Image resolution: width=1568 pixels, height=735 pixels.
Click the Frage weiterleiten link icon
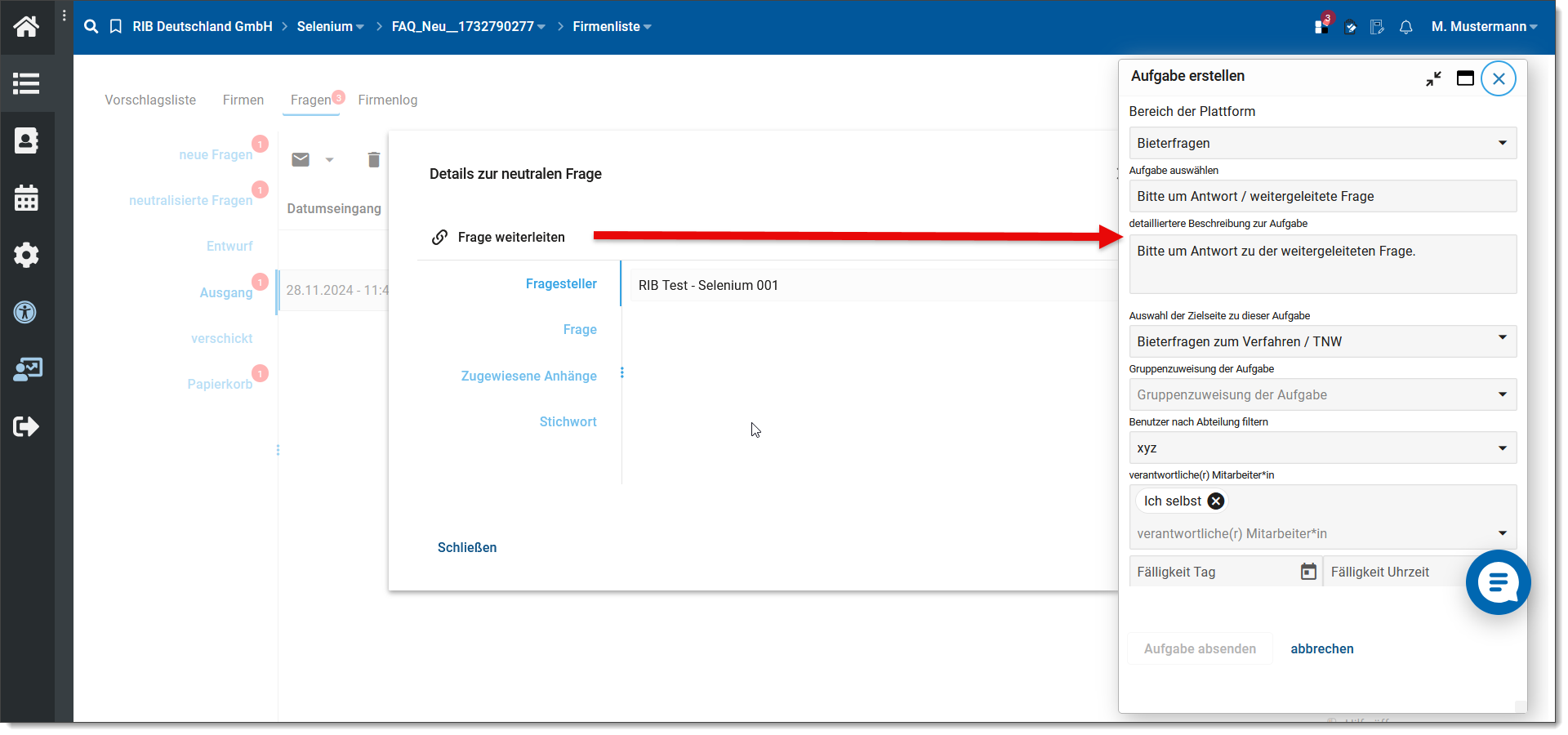439,237
